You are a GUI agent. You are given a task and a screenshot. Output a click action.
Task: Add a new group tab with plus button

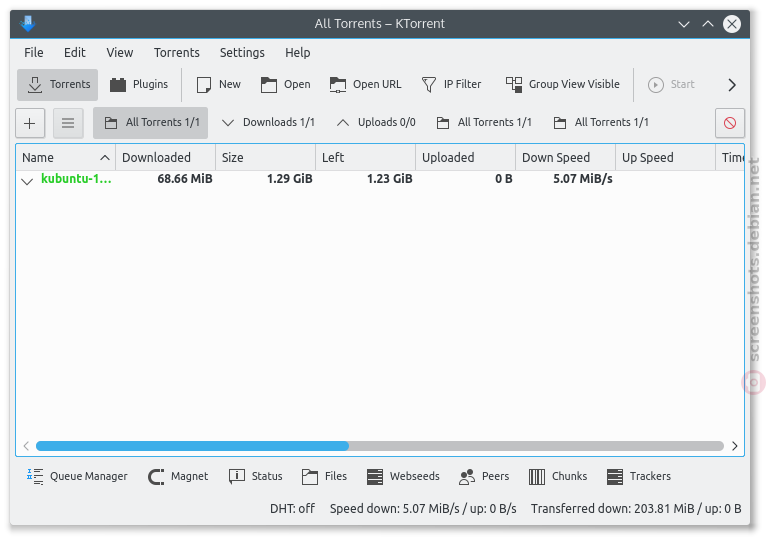(30, 123)
